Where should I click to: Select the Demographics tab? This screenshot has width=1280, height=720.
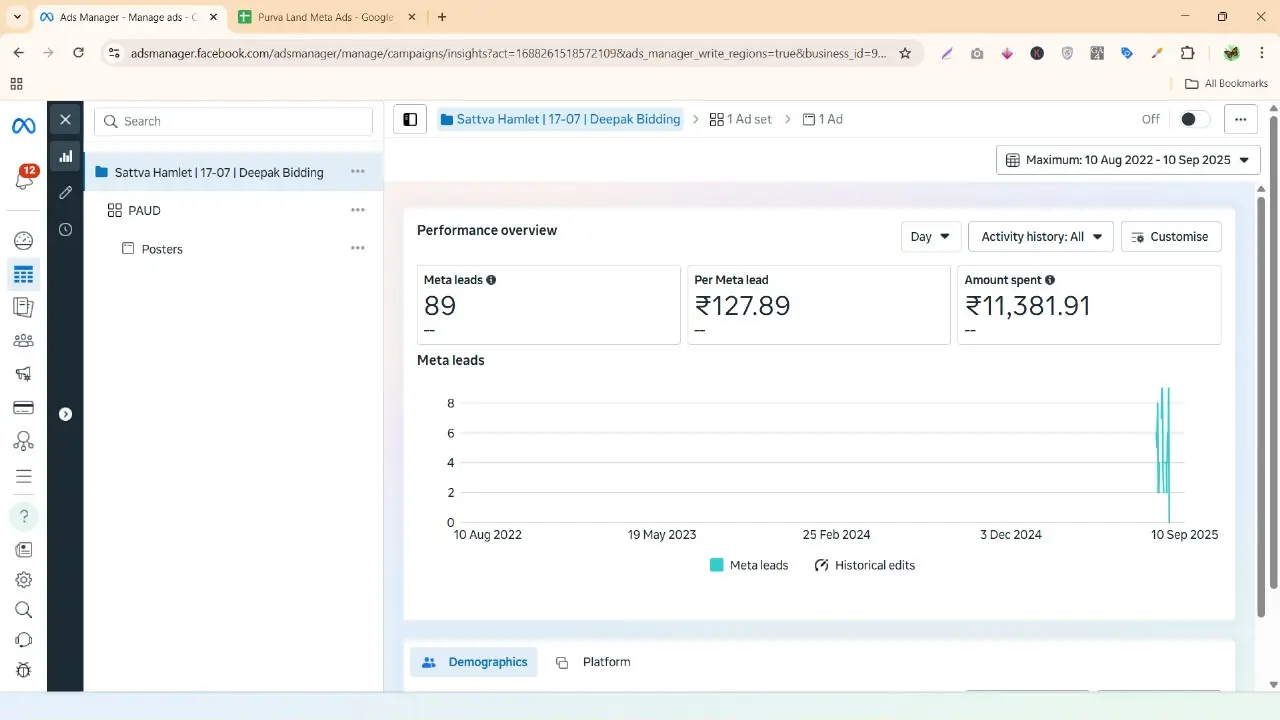(474, 662)
